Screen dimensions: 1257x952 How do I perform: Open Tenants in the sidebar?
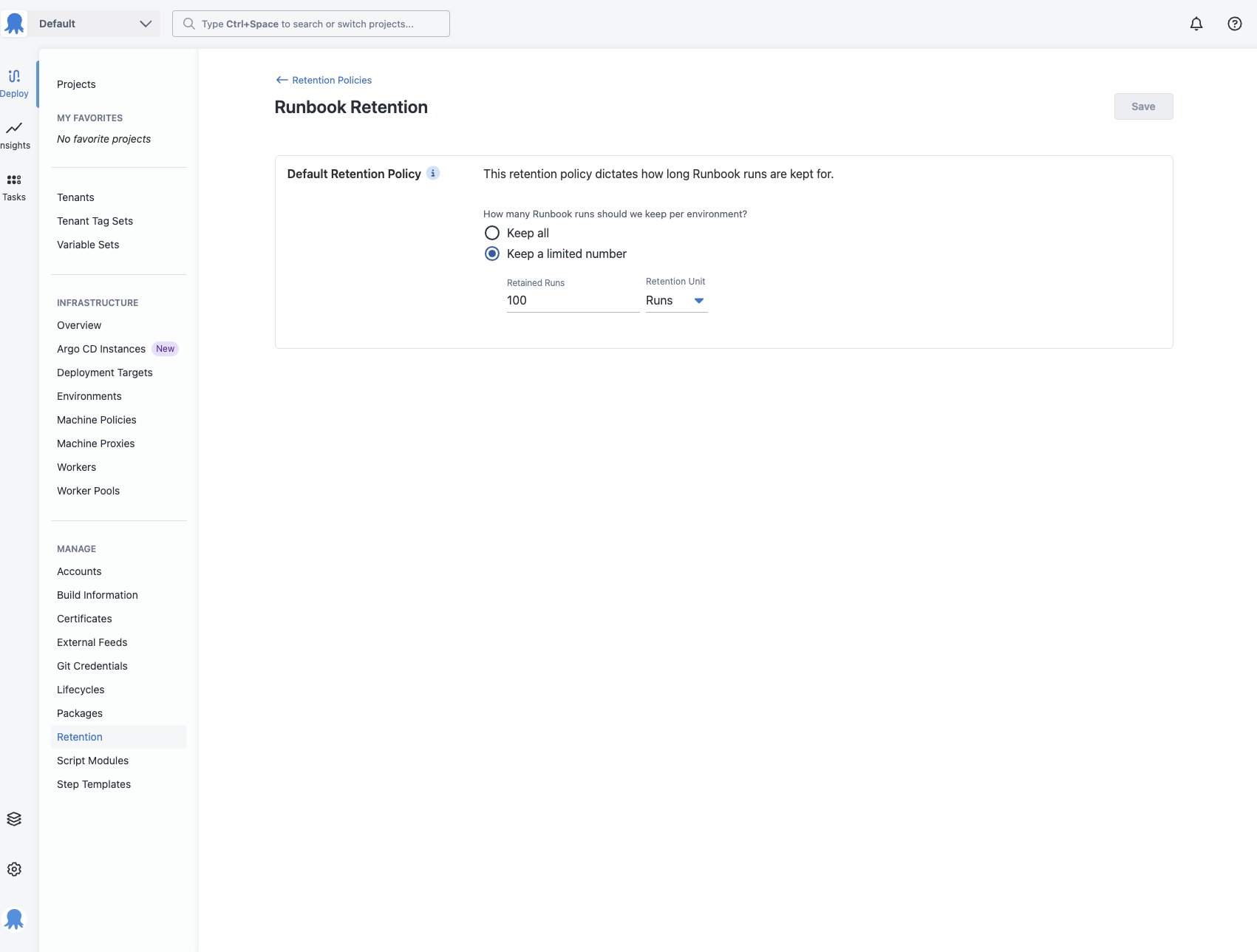coord(75,197)
